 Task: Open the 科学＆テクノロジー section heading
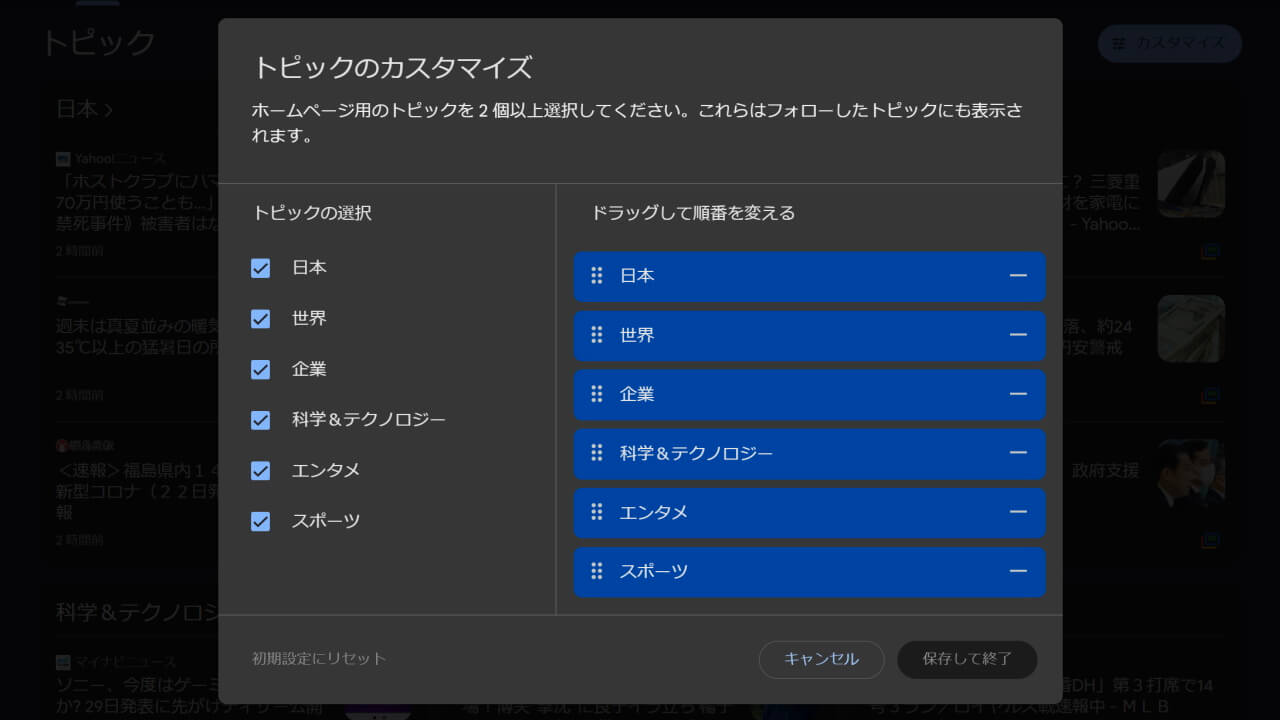point(130,614)
